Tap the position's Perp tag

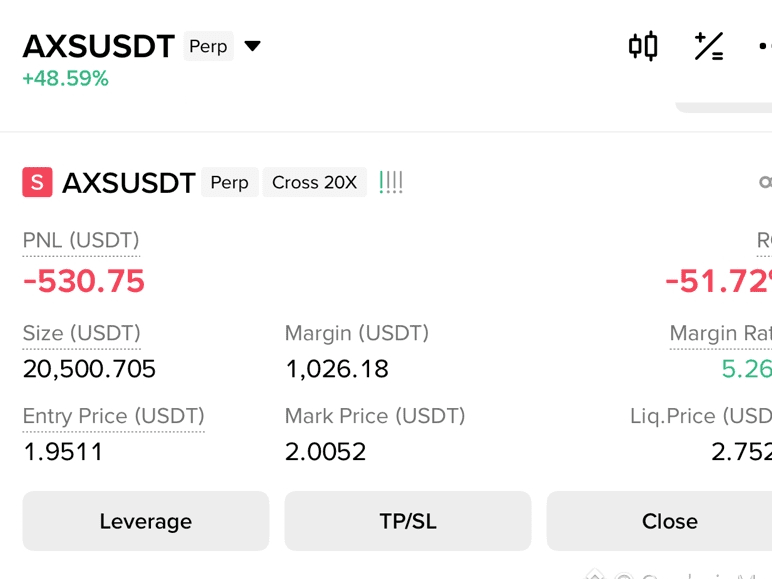point(229,182)
